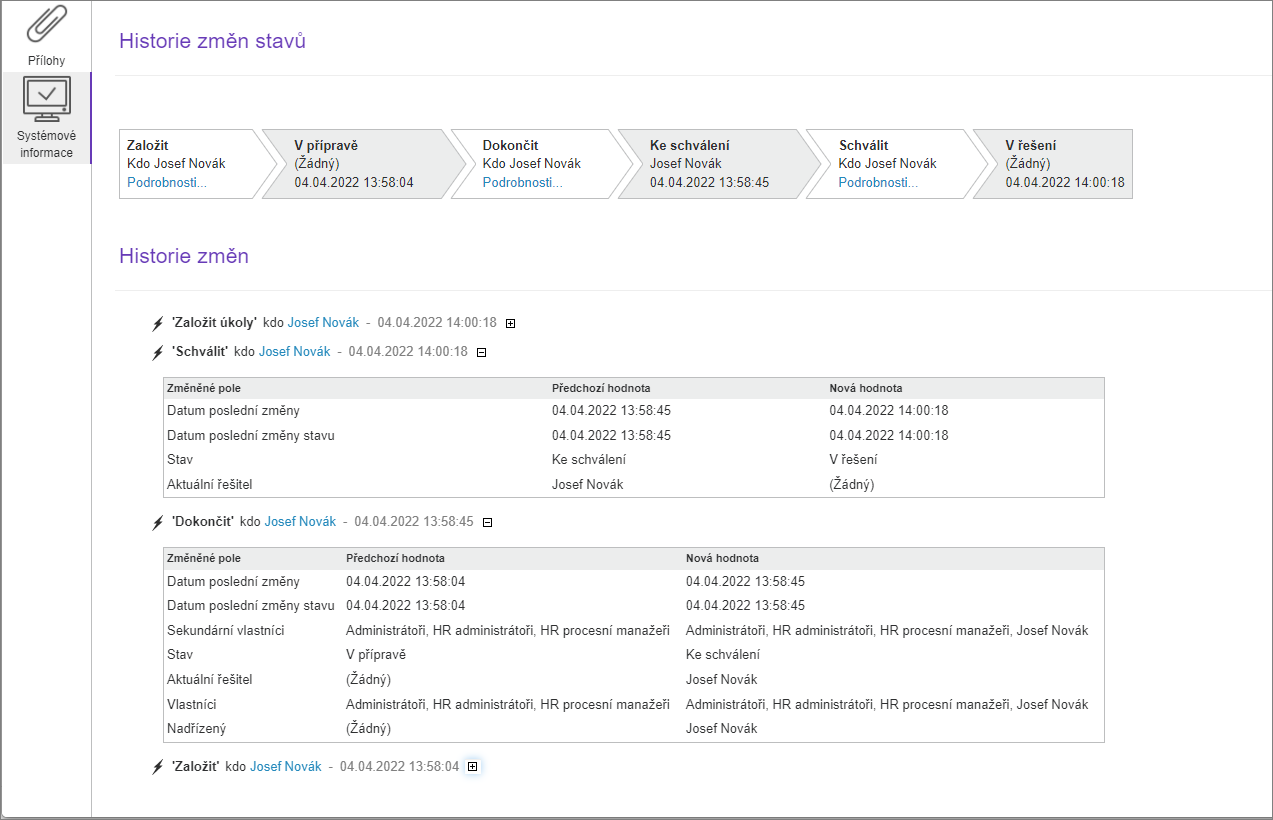Click new Stav value 'V řešení' in Schválit table
Screen dimensions: 1273x820
[852, 460]
